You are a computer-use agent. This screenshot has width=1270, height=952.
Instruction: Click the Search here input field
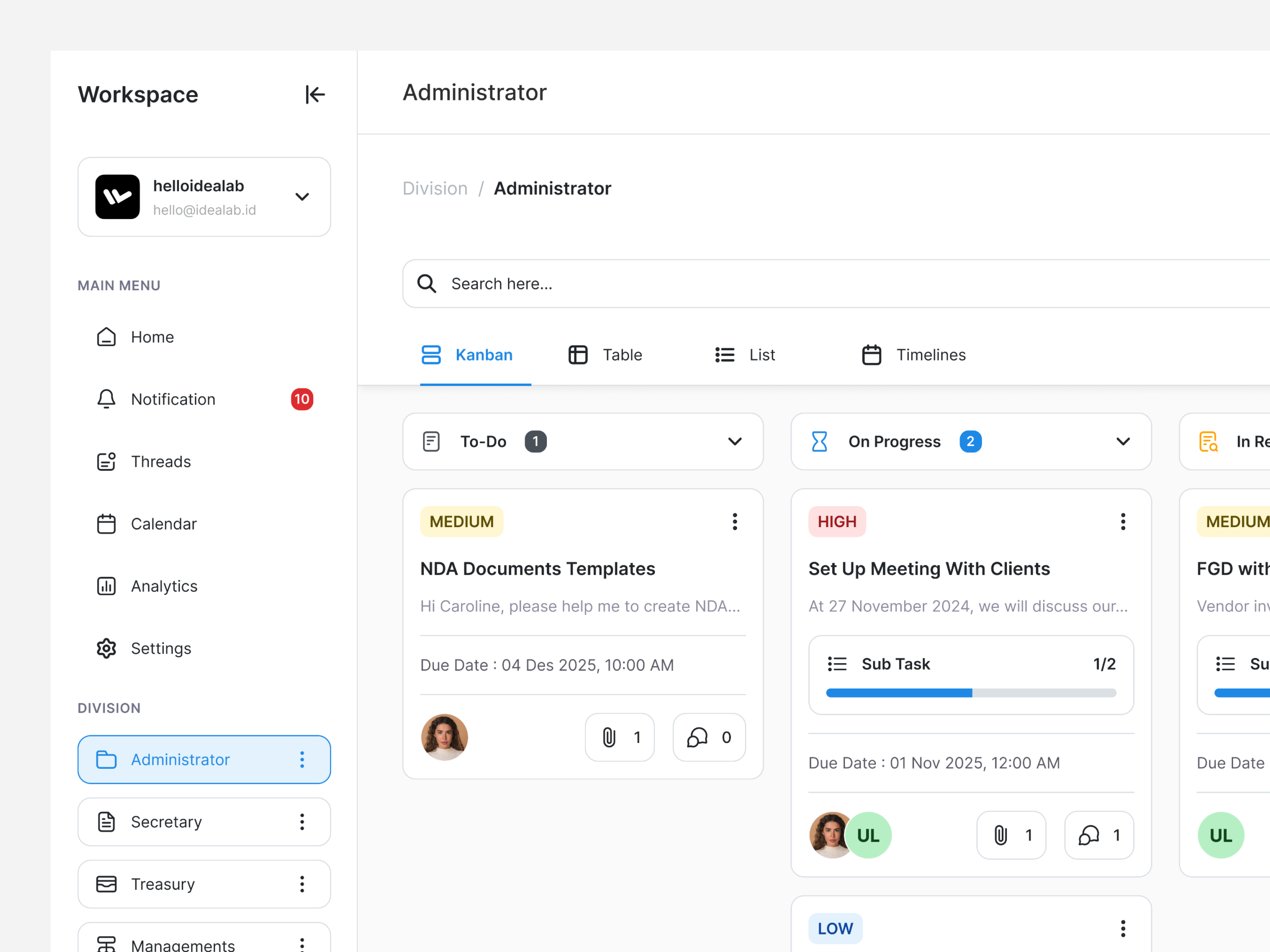click(836, 284)
